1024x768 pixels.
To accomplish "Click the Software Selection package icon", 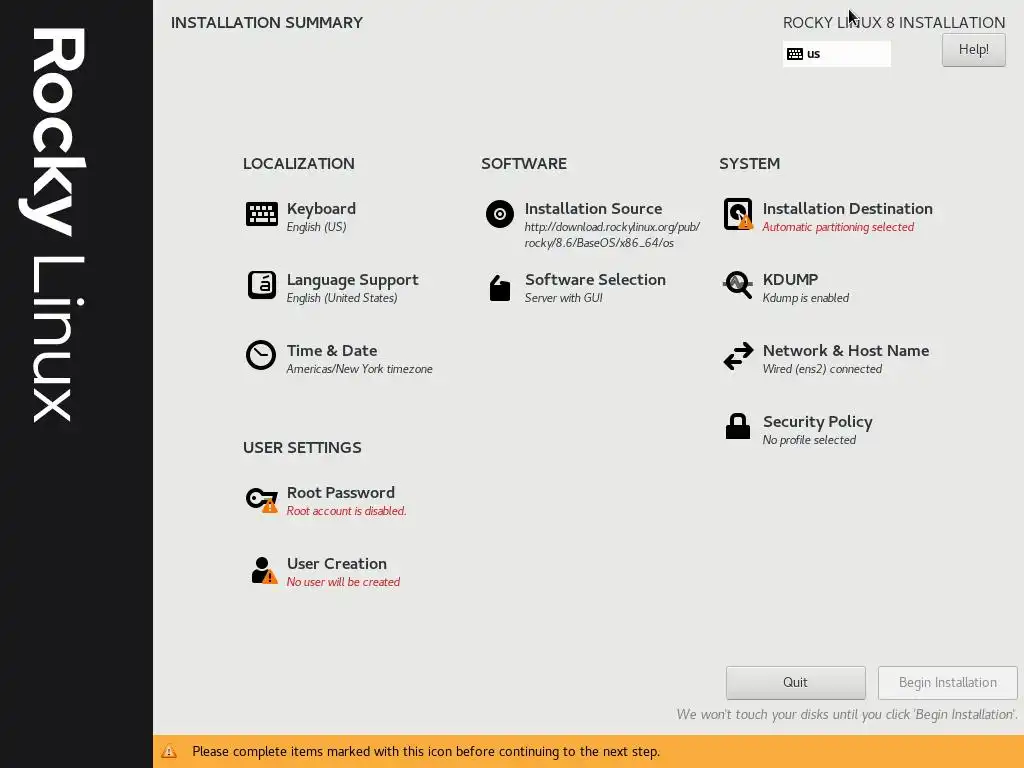I will 500,288.
